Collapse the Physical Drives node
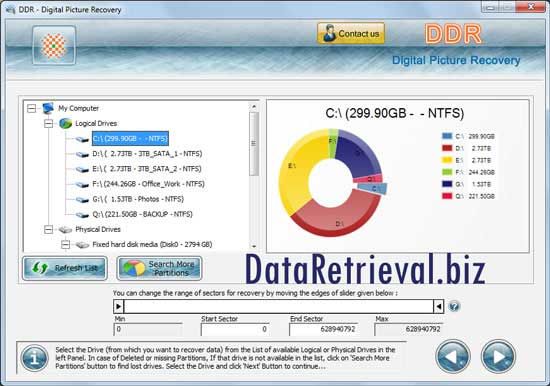The height and width of the screenshot is (386, 550). tap(48, 229)
